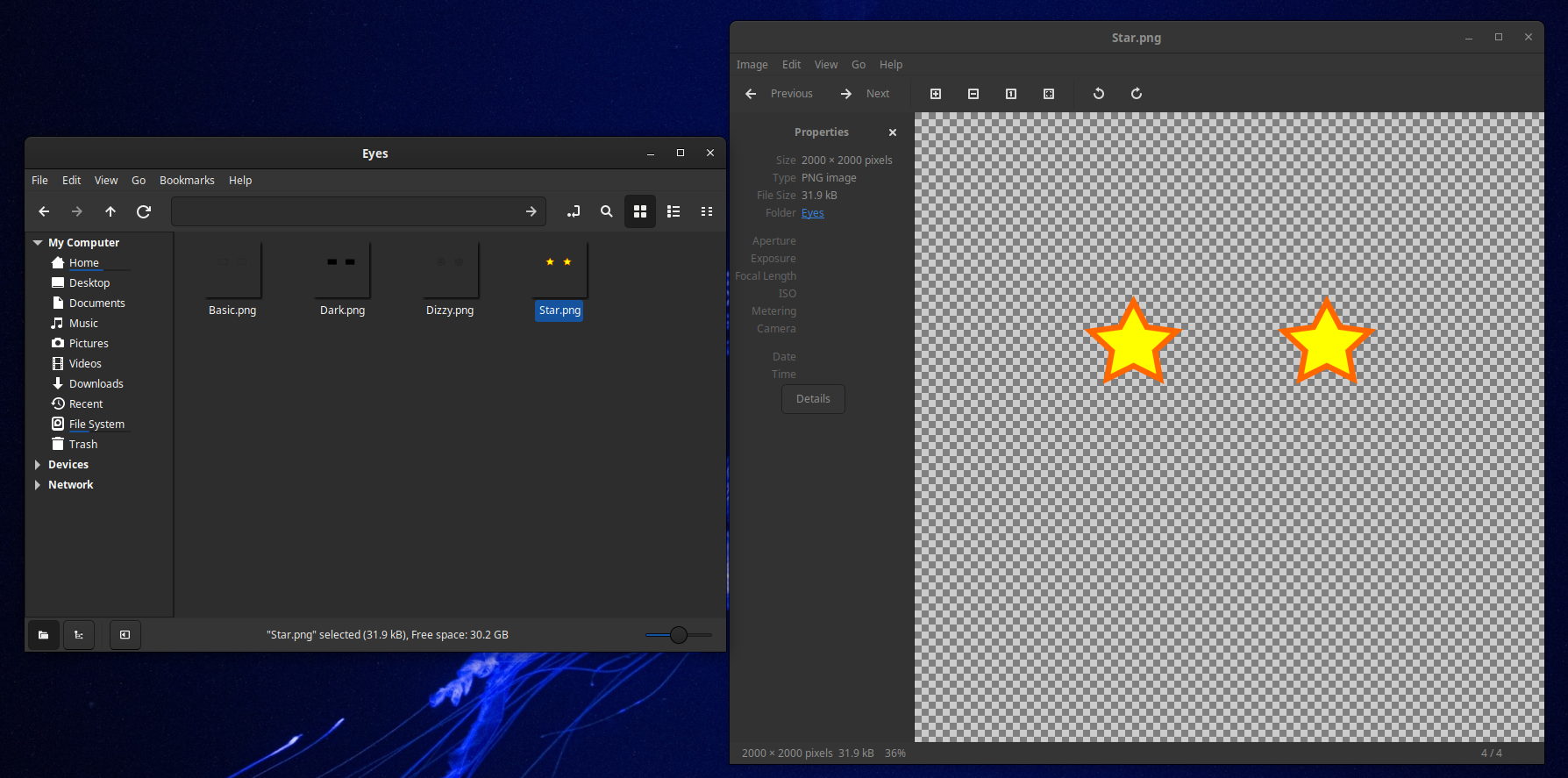Open Eyes folder link in Properties
This screenshot has width=1568, height=778.
[813, 213]
